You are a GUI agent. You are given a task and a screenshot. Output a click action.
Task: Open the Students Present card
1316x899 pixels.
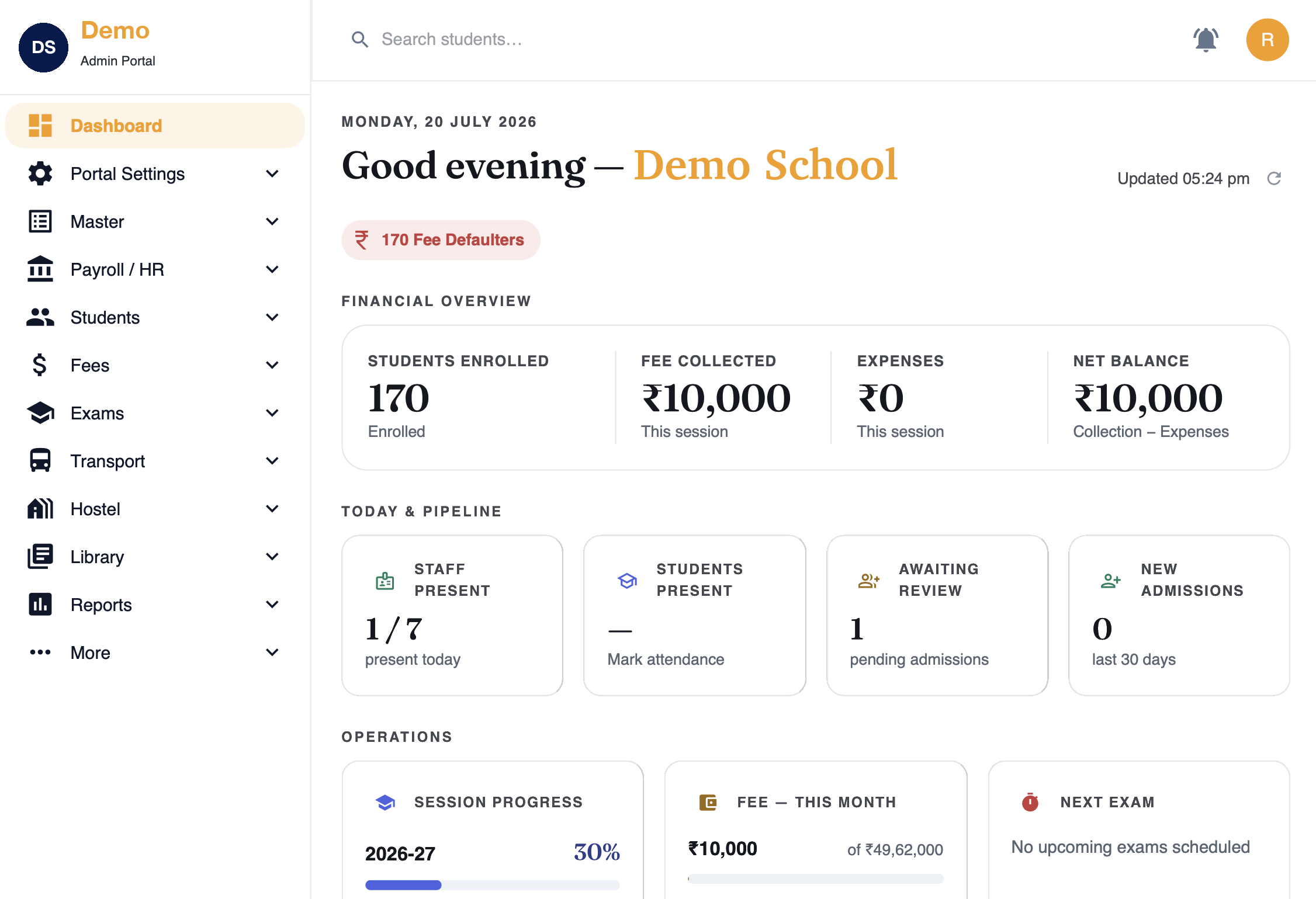point(695,615)
